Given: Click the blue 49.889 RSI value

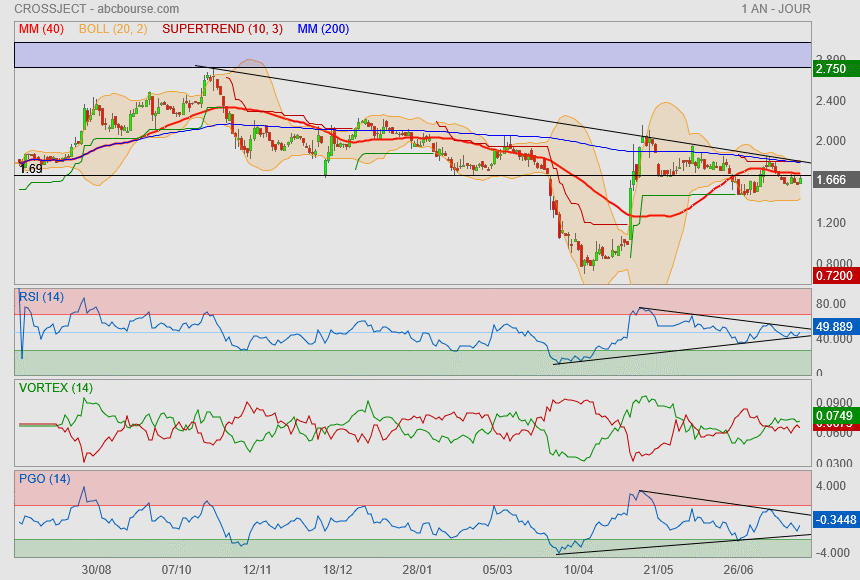Looking at the screenshot, I should pos(836,327).
